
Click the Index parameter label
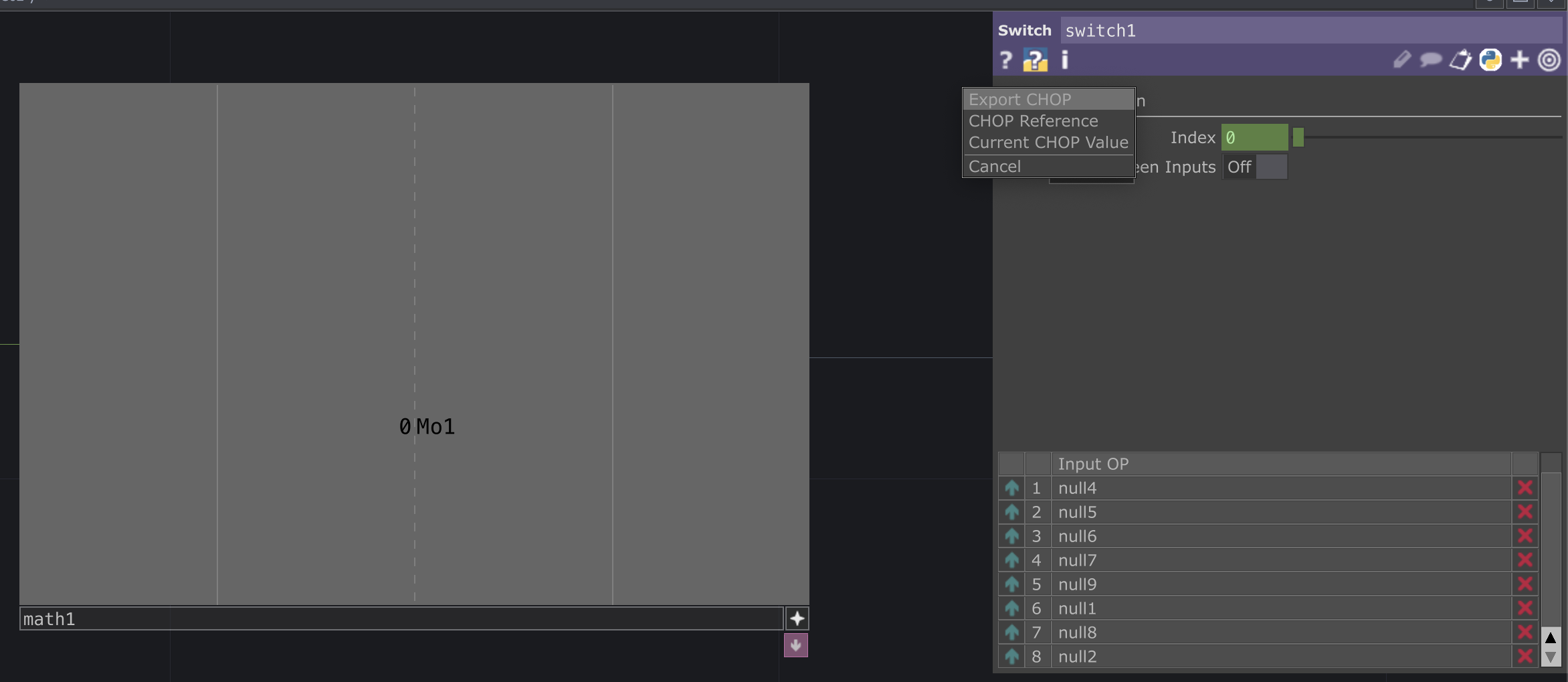point(1193,137)
